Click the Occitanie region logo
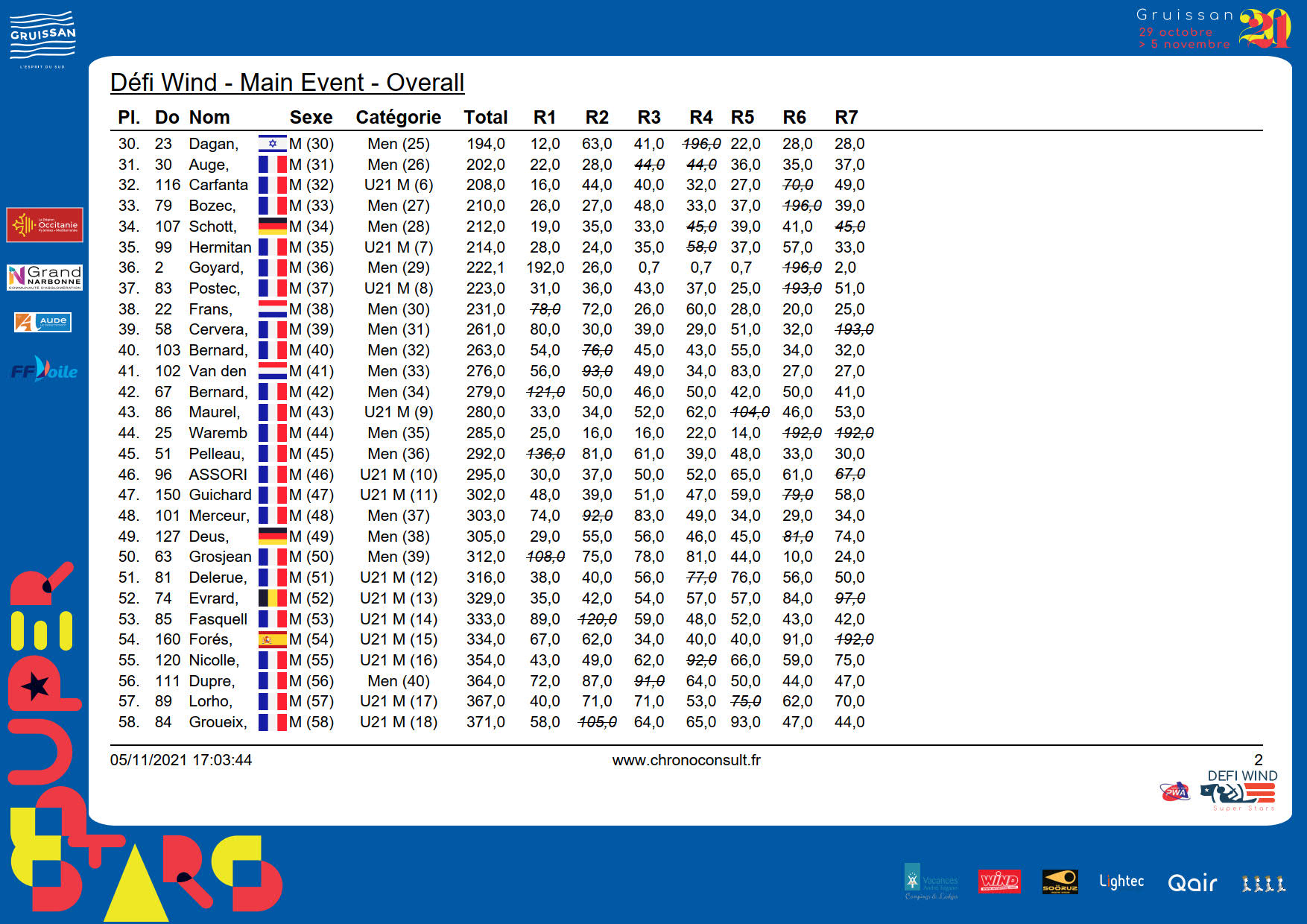This screenshot has height=924, width=1307. (x=45, y=224)
